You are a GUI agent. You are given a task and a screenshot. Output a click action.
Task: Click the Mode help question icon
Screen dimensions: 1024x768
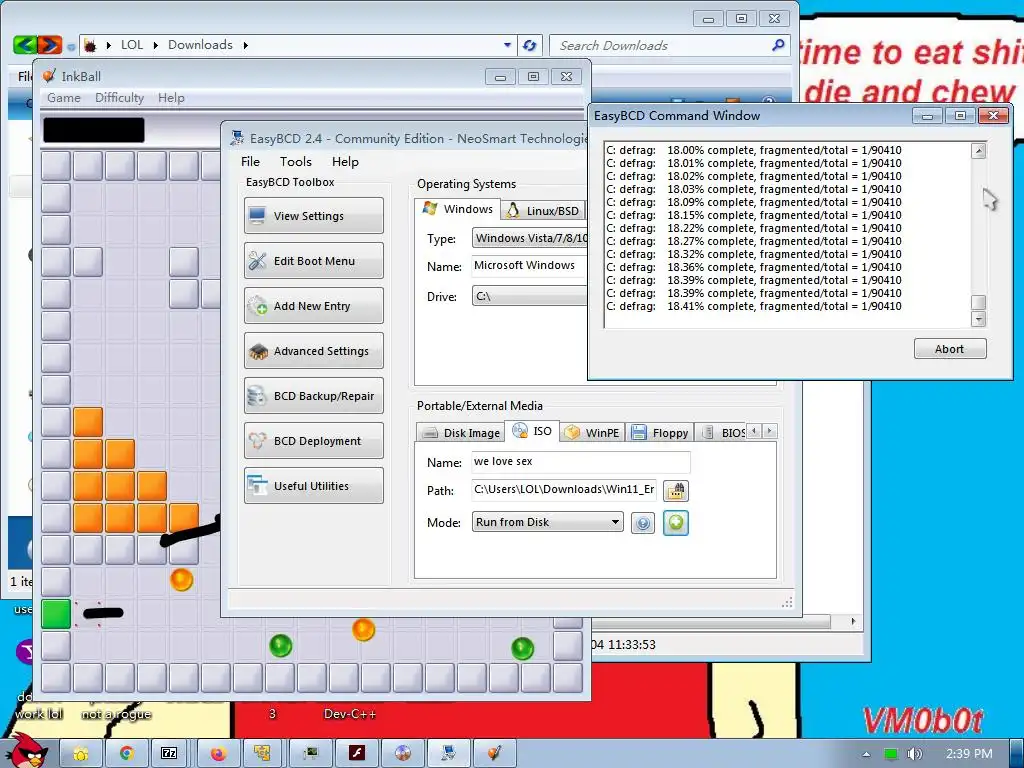(x=643, y=523)
